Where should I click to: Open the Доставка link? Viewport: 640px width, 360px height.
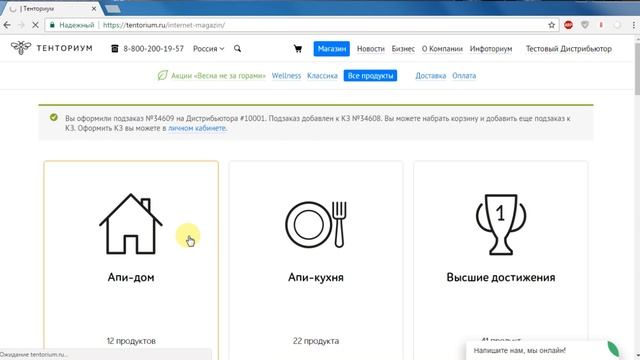point(431,76)
